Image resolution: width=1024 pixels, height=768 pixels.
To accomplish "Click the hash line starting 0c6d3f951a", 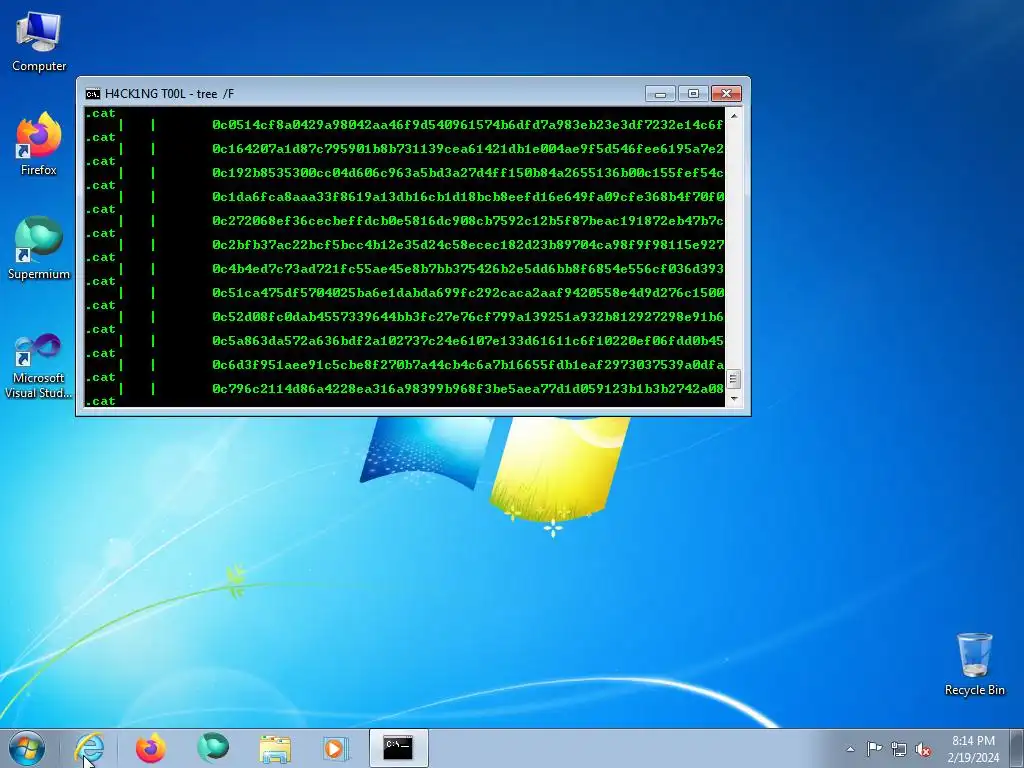I will [468, 365].
